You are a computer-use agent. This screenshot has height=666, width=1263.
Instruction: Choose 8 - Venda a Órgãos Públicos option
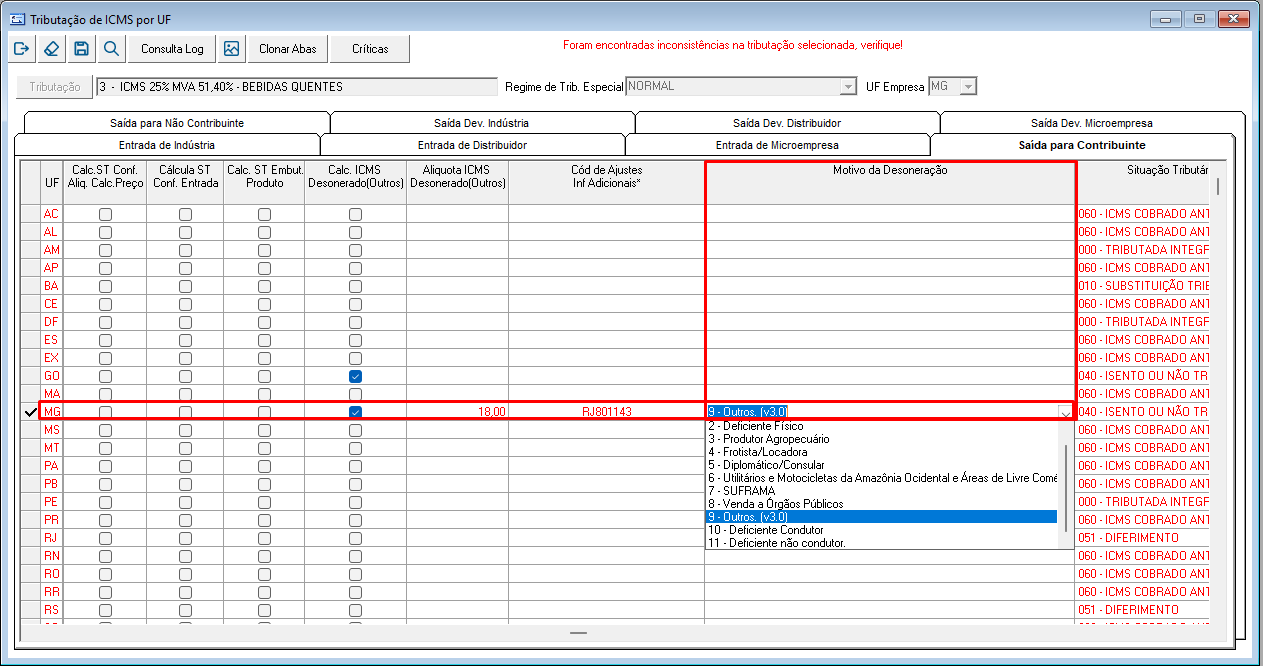[x=882, y=504]
